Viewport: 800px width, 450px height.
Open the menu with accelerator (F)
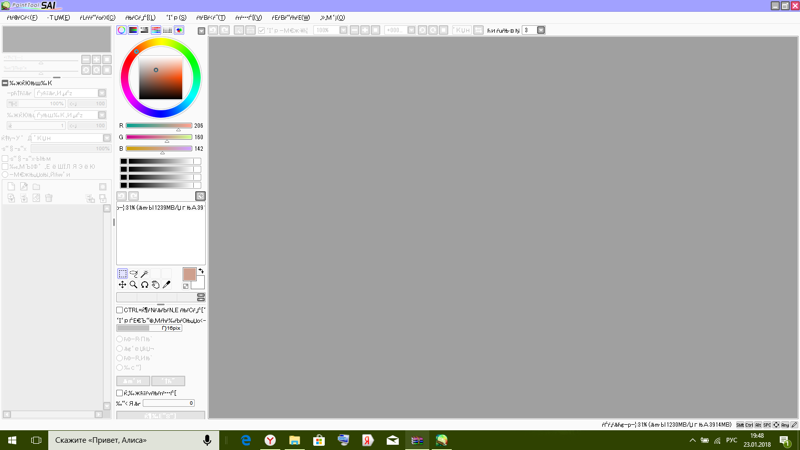(22, 17)
